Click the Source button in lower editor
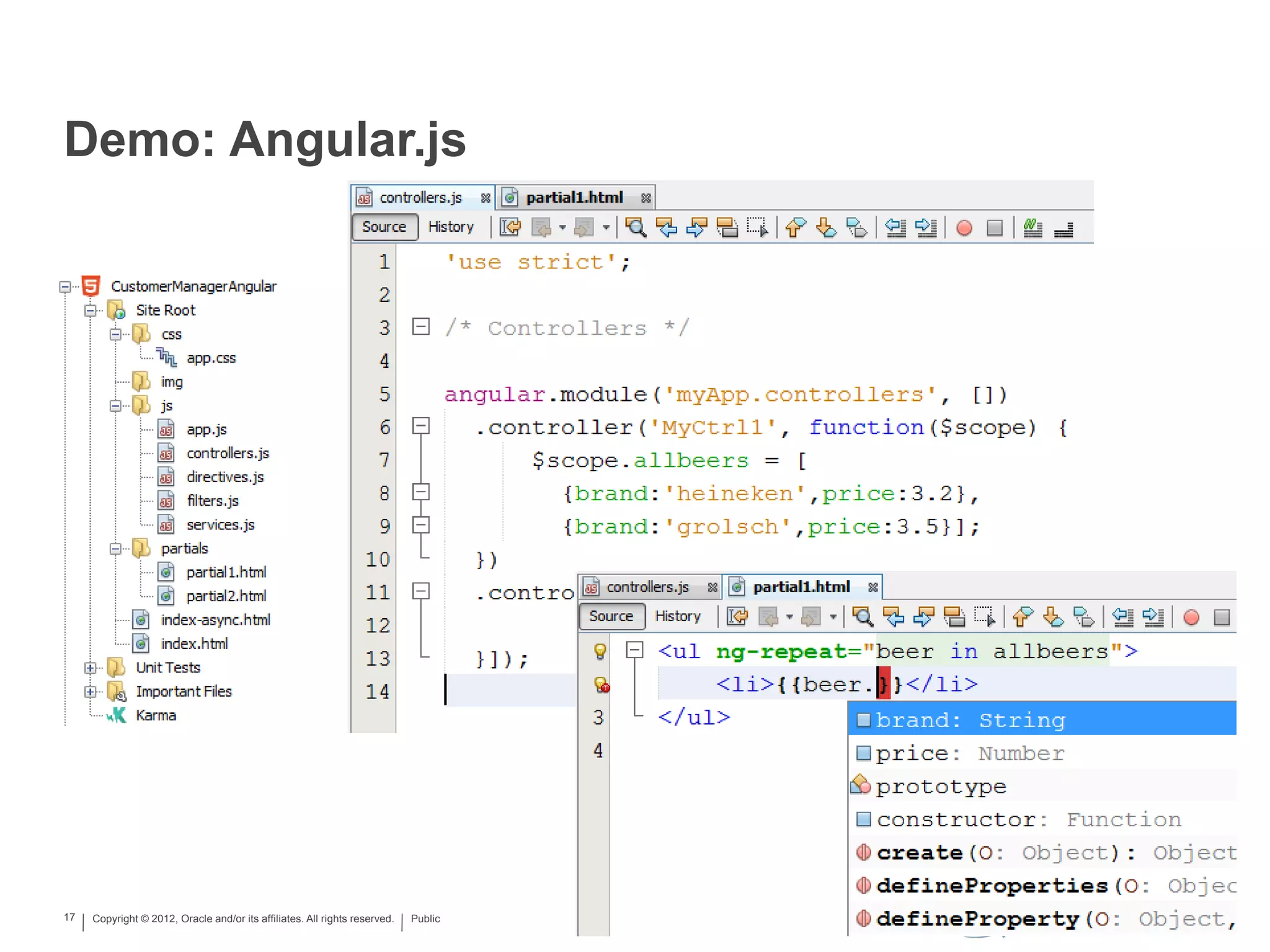Image resolution: width=1270 pixels, height=952 pixels. pyautogui.click(x=611, y=616)
